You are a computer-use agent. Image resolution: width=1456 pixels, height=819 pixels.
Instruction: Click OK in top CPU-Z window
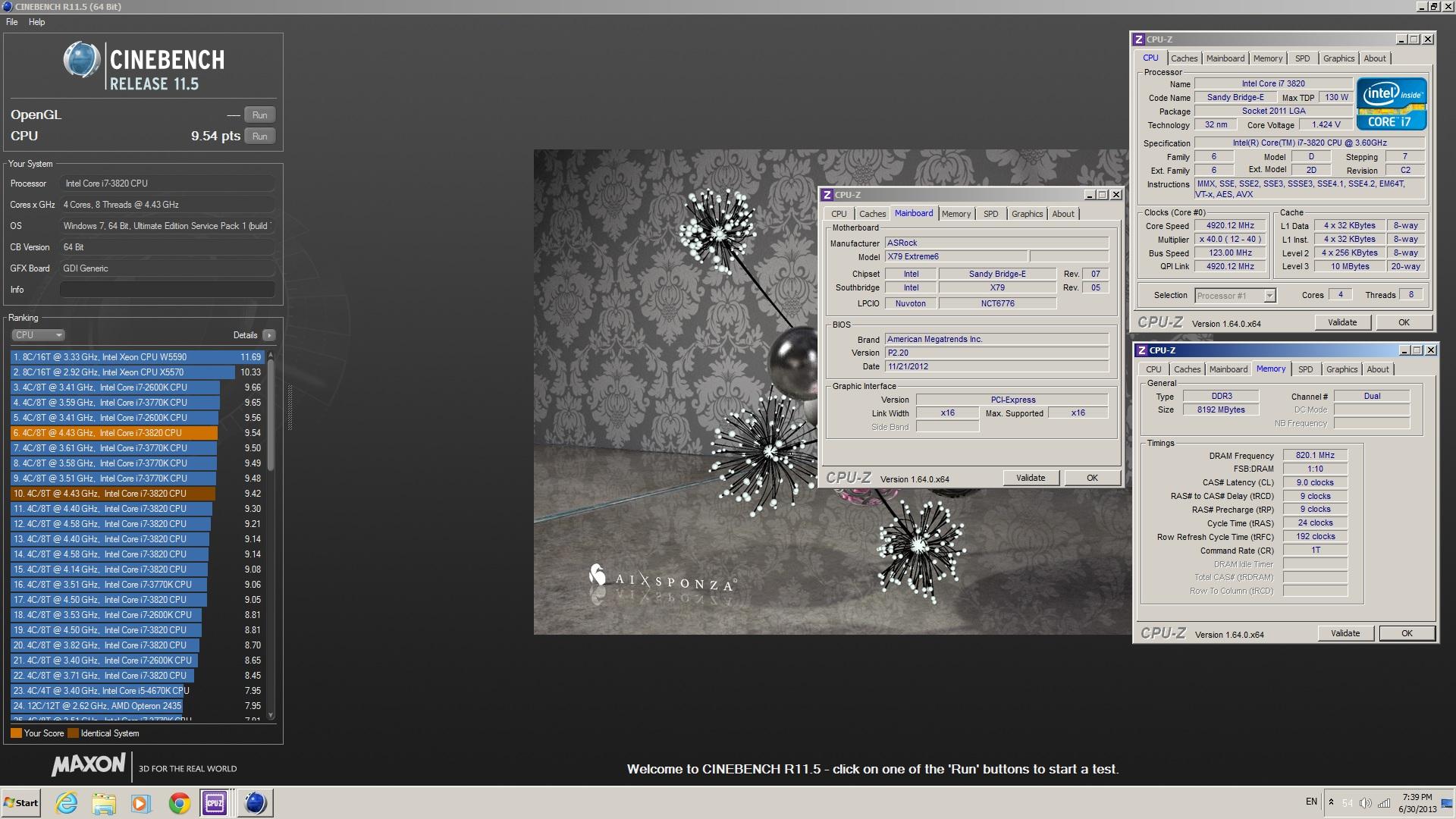(1404, 322)
